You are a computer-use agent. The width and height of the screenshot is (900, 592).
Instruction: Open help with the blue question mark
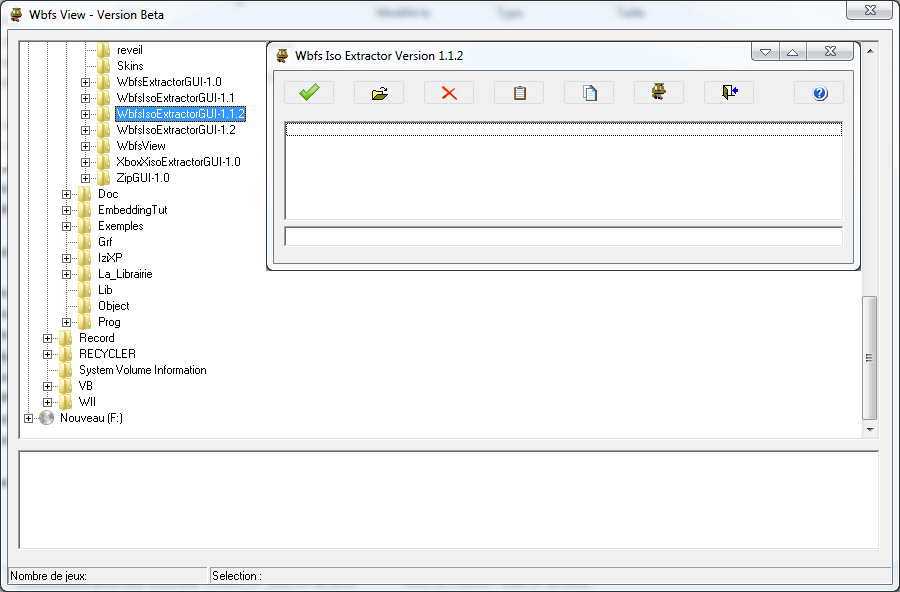pyautogui.click(x=819, y=93)
